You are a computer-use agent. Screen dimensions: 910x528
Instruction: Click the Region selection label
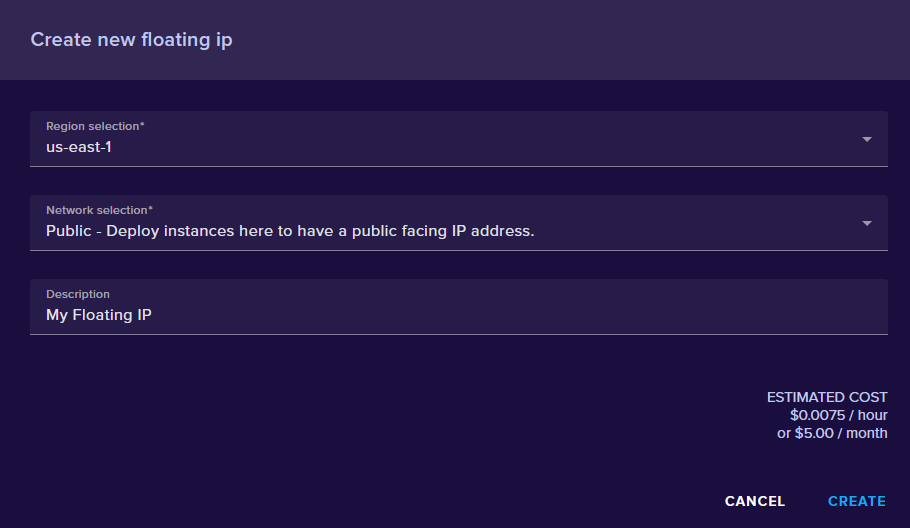click(95, 126)
